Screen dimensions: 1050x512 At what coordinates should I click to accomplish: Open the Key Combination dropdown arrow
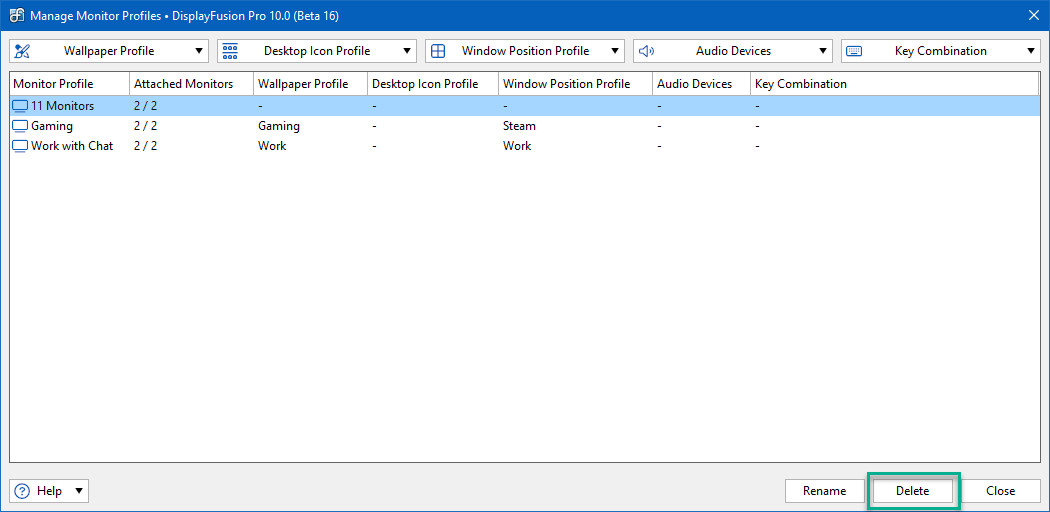point(1030,51)
